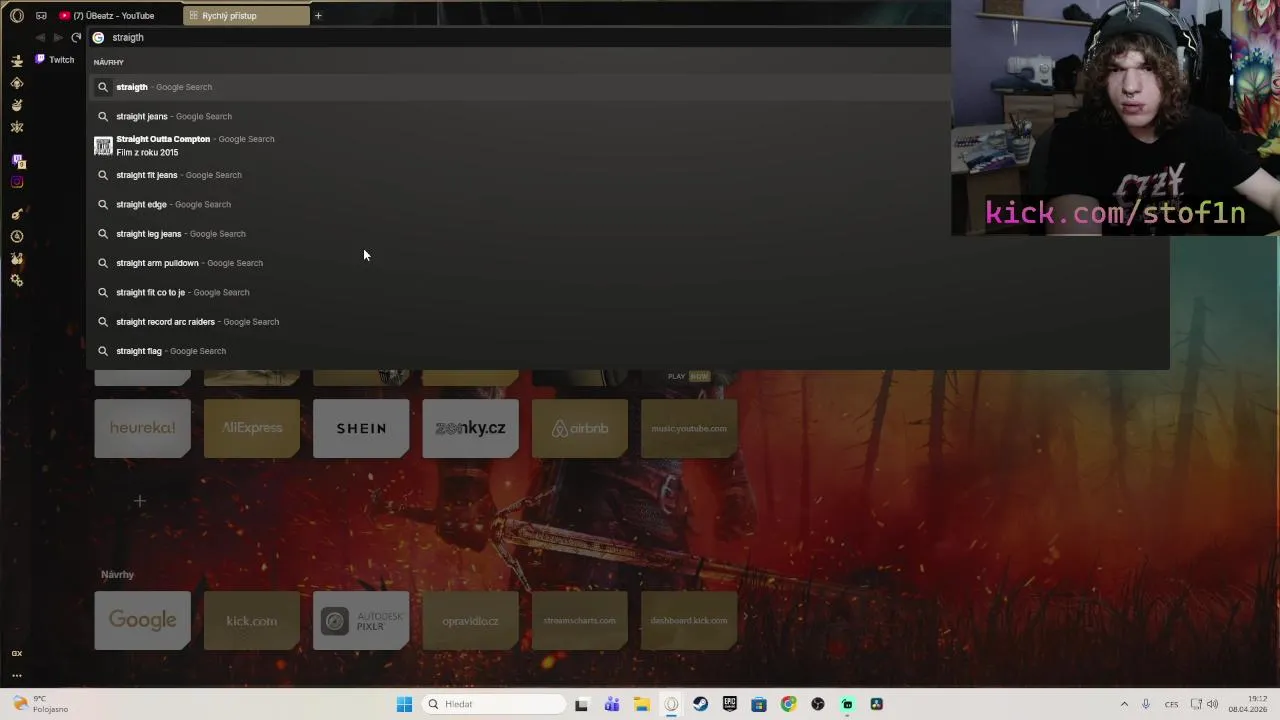Select 'straight record arc raiders' suggestion
The image size is (1280, 720).
point(628,322)
